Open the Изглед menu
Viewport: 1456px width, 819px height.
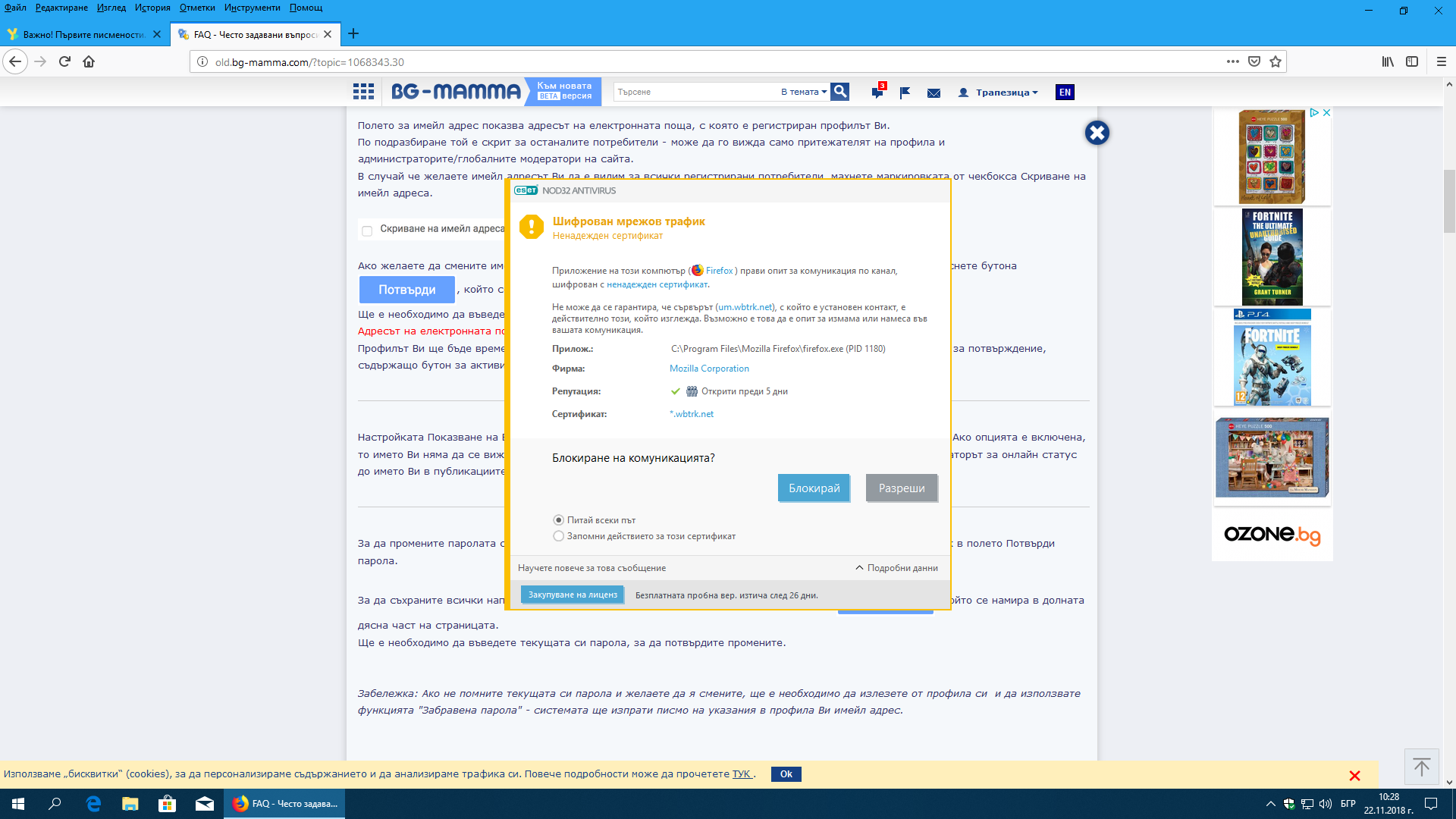(x=111, y=8)
